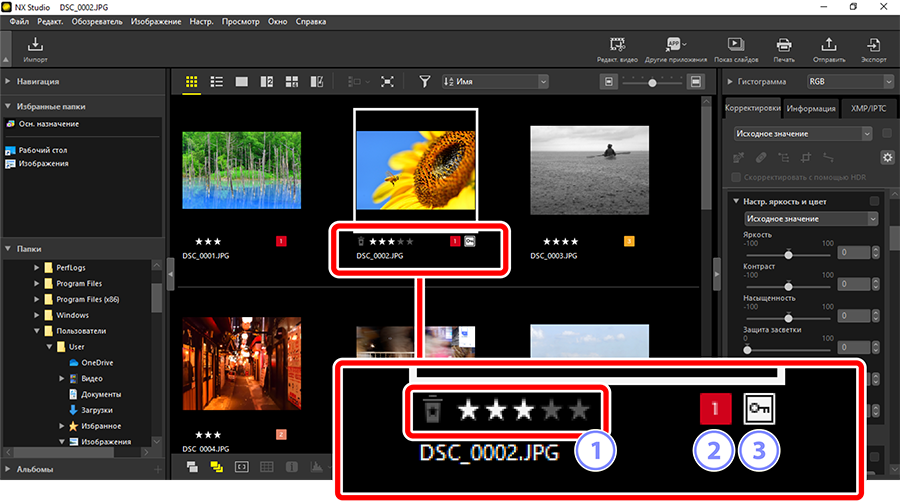This screenshot has height=503, width=900.
Task: Toggle checkbox beside Настр. яркость и цвет
Action: 875,202
